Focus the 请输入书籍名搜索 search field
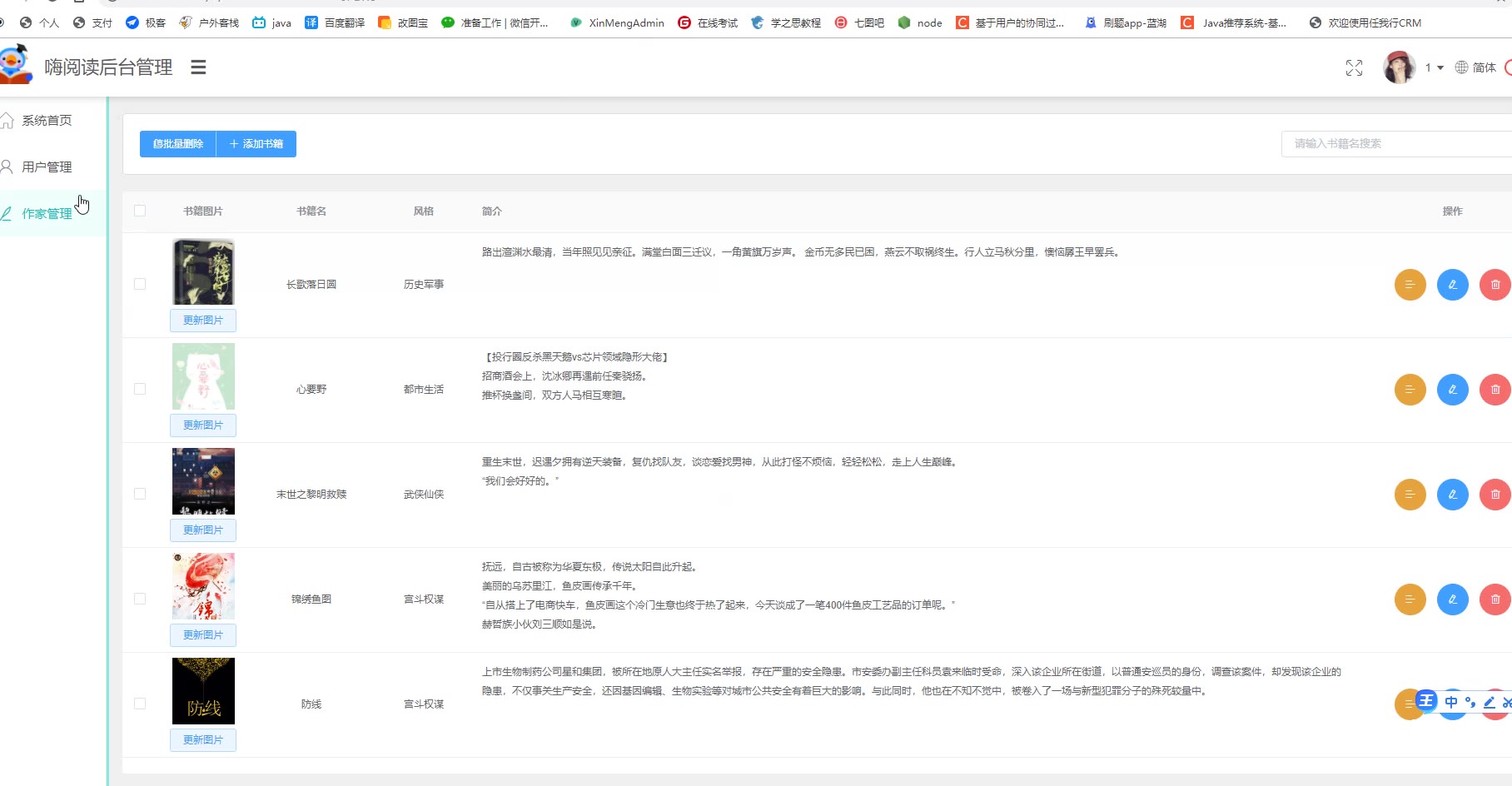The height and width of the screenshot is (786, 1512). [1396, 144]
